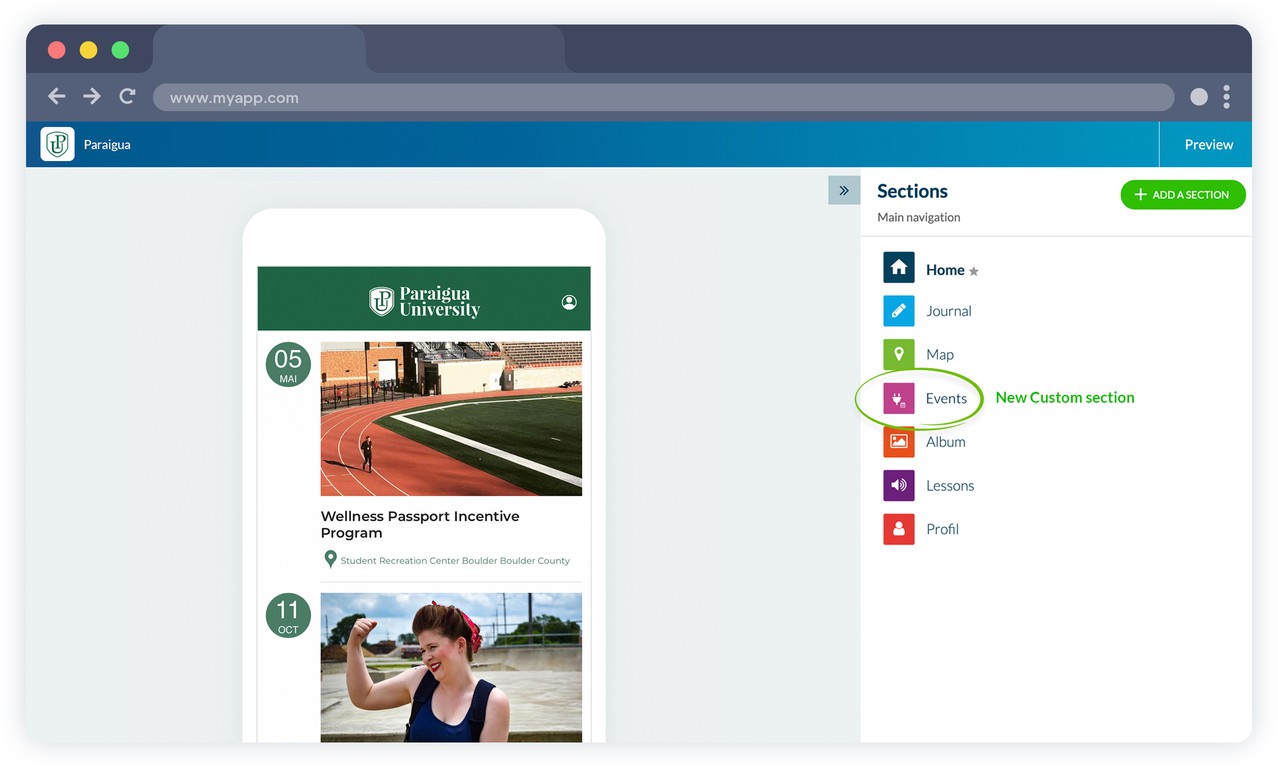1278x769 pixels.
Task: Click the Lessons speaker icon
Action: click(x=899, y=485)
